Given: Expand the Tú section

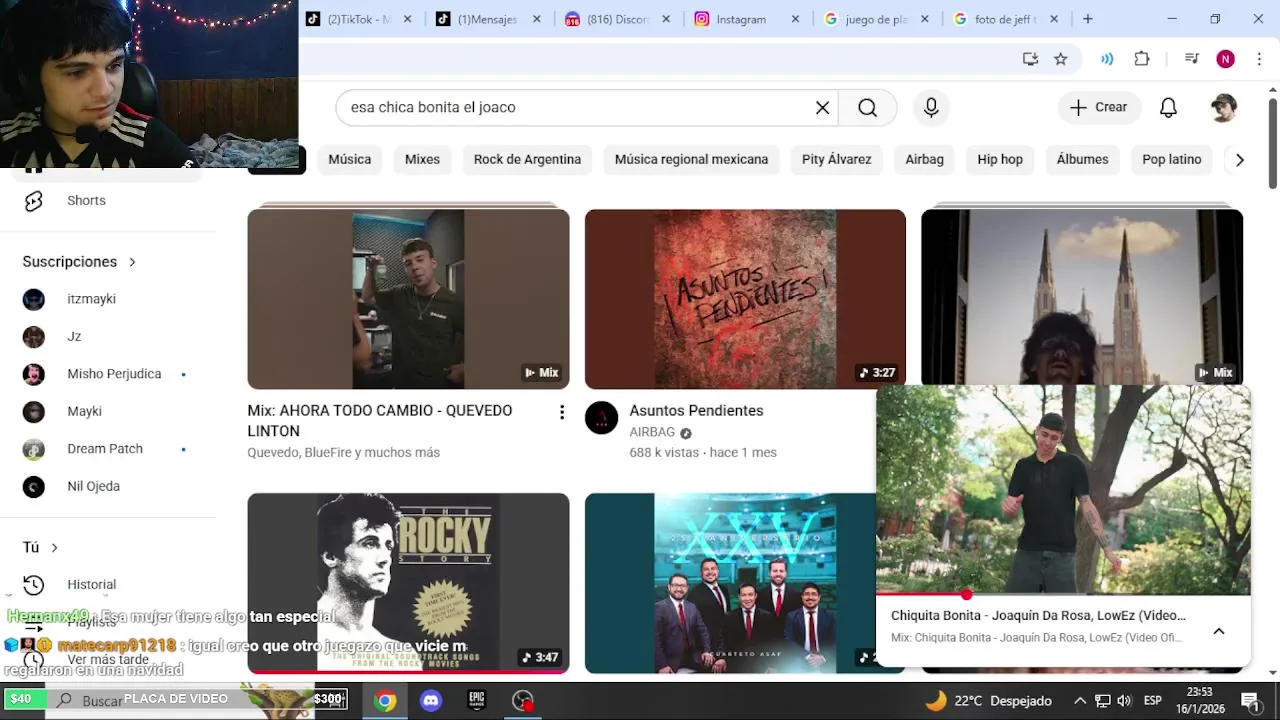Looking at the screenshot, I should click(x=41, y=548).
